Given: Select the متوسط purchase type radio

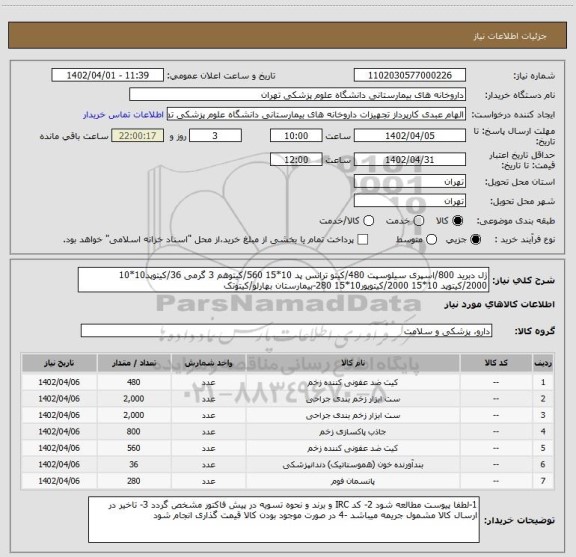Looking at the screenshot, I should (431, 240).
